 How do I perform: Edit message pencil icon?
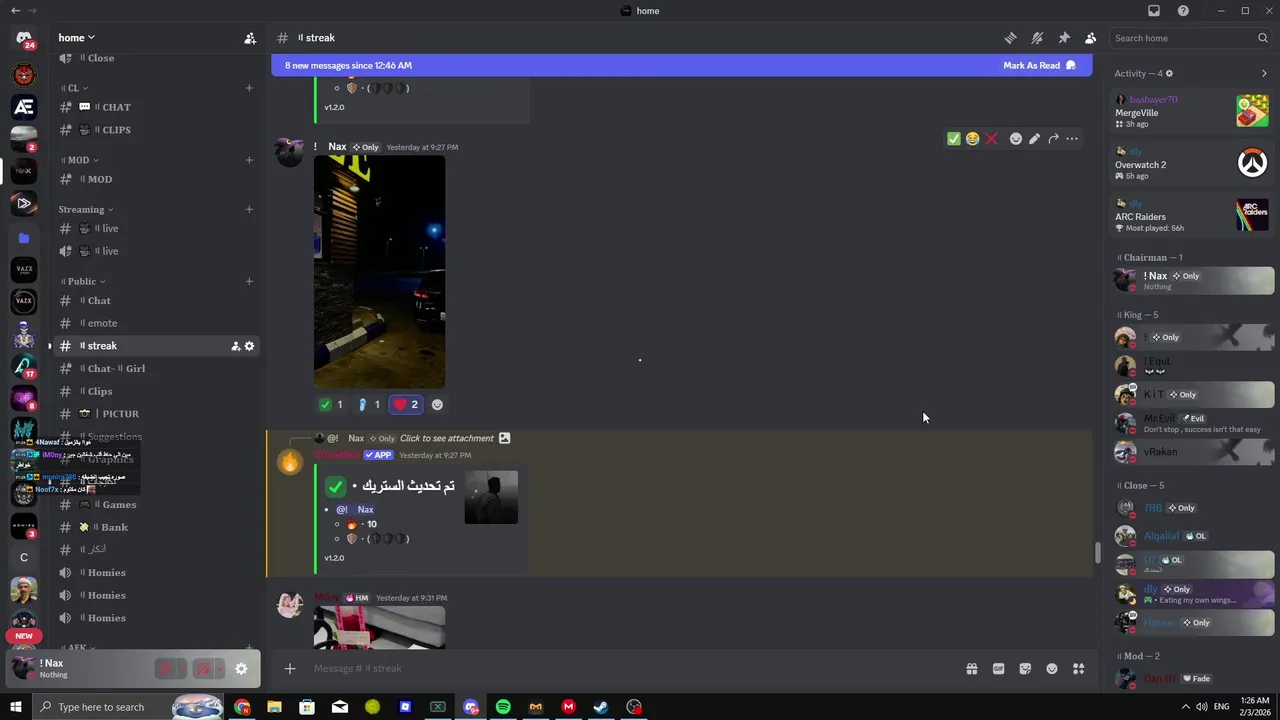click(x=1034, y=139)
